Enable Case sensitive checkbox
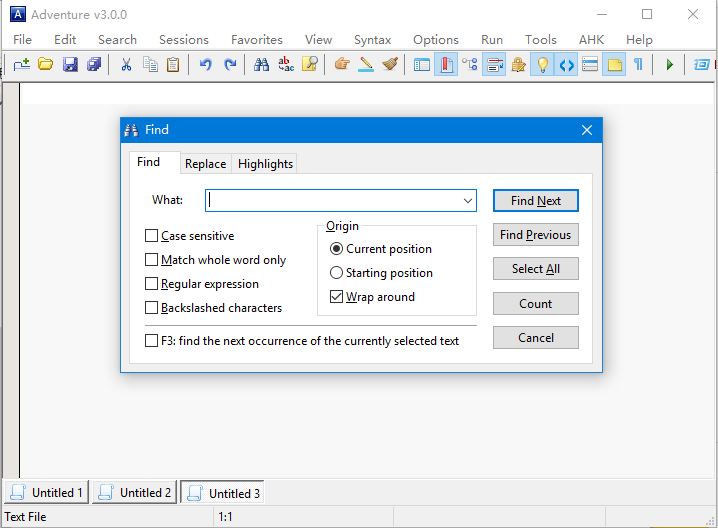The image size is (718, 528). click(x=152, y=236)
